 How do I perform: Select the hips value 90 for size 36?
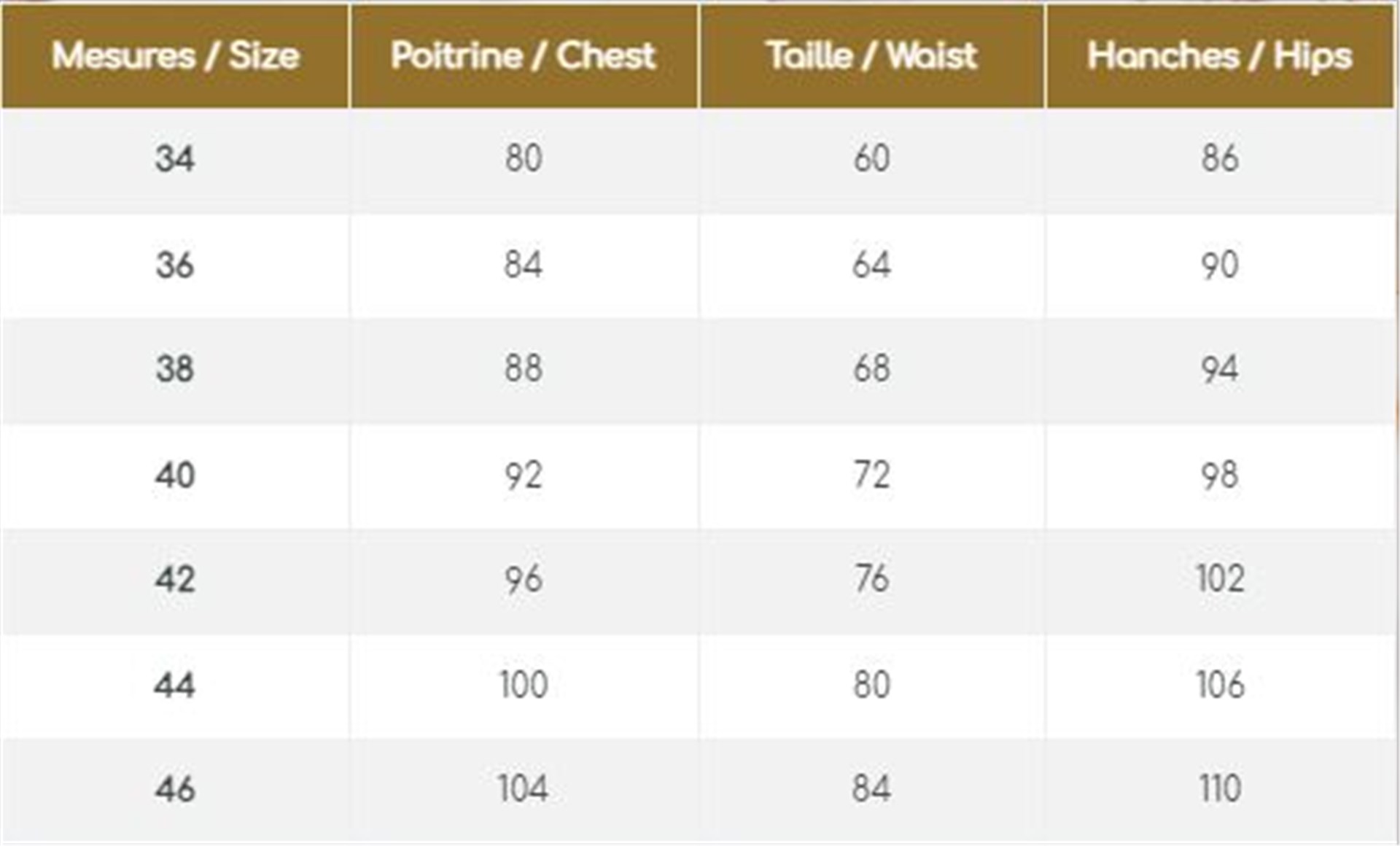click(x=1219, y=264)
